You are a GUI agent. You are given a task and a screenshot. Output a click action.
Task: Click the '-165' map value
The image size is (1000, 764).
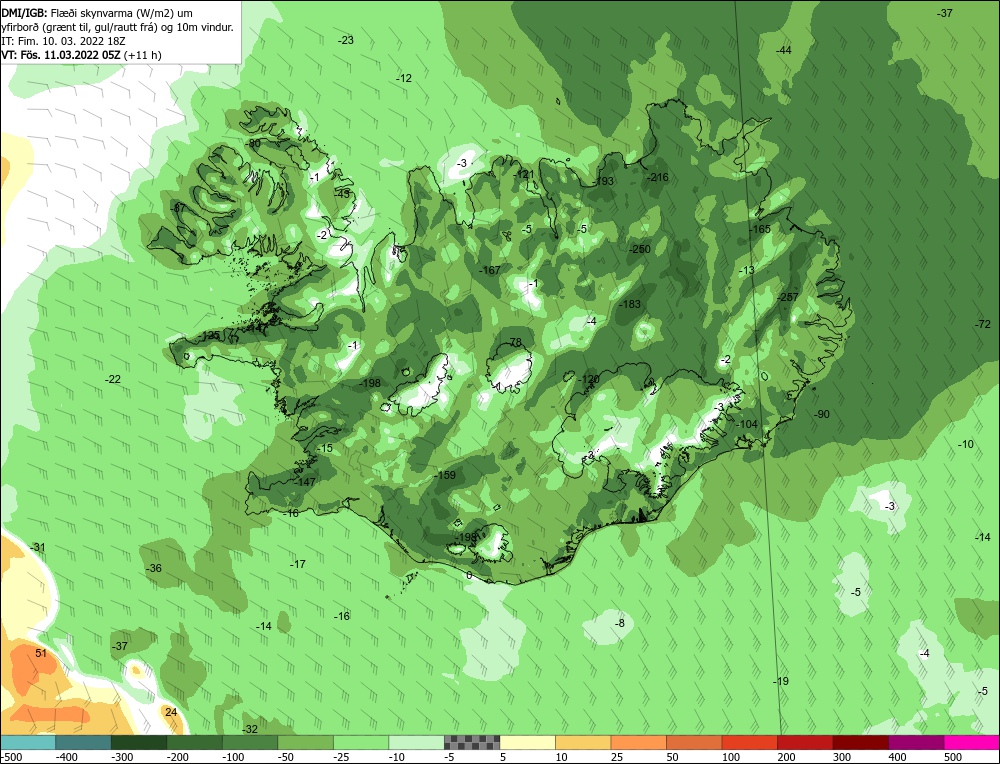point(760,229)
